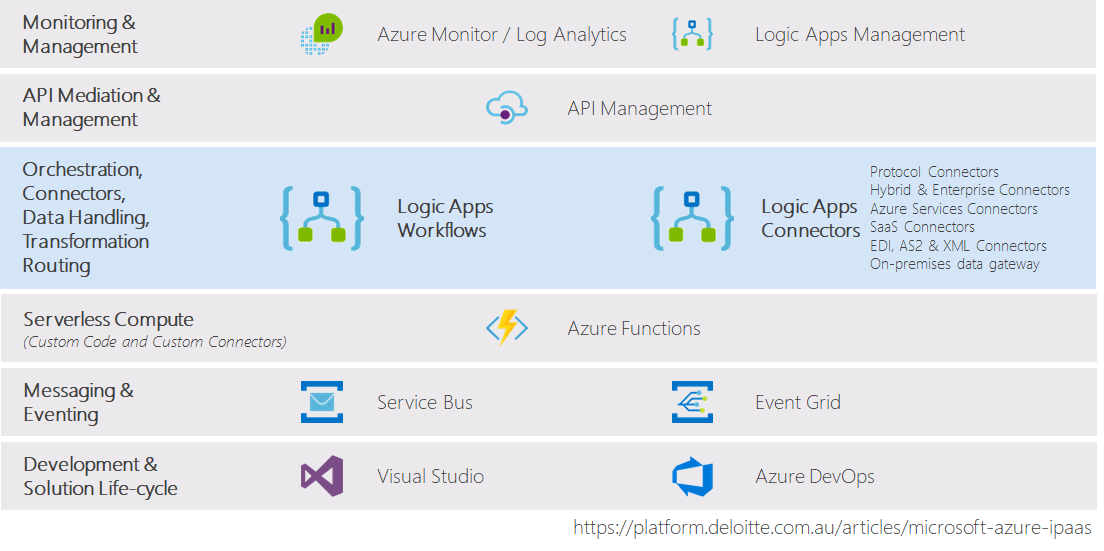1104x551 pixels.
Task: Click the Event Grid icon
Action: click(692, 402)
